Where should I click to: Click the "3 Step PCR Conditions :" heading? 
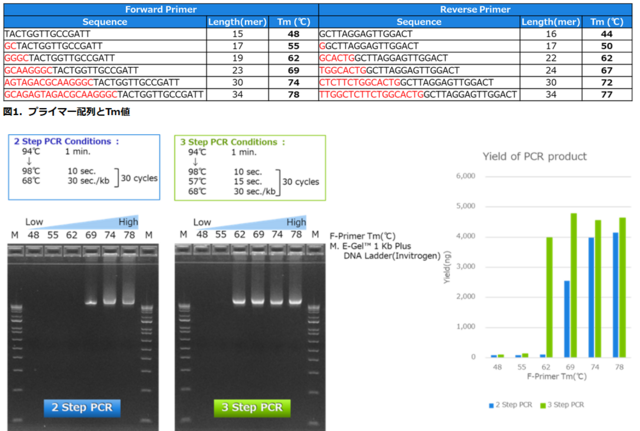[233, 142]
